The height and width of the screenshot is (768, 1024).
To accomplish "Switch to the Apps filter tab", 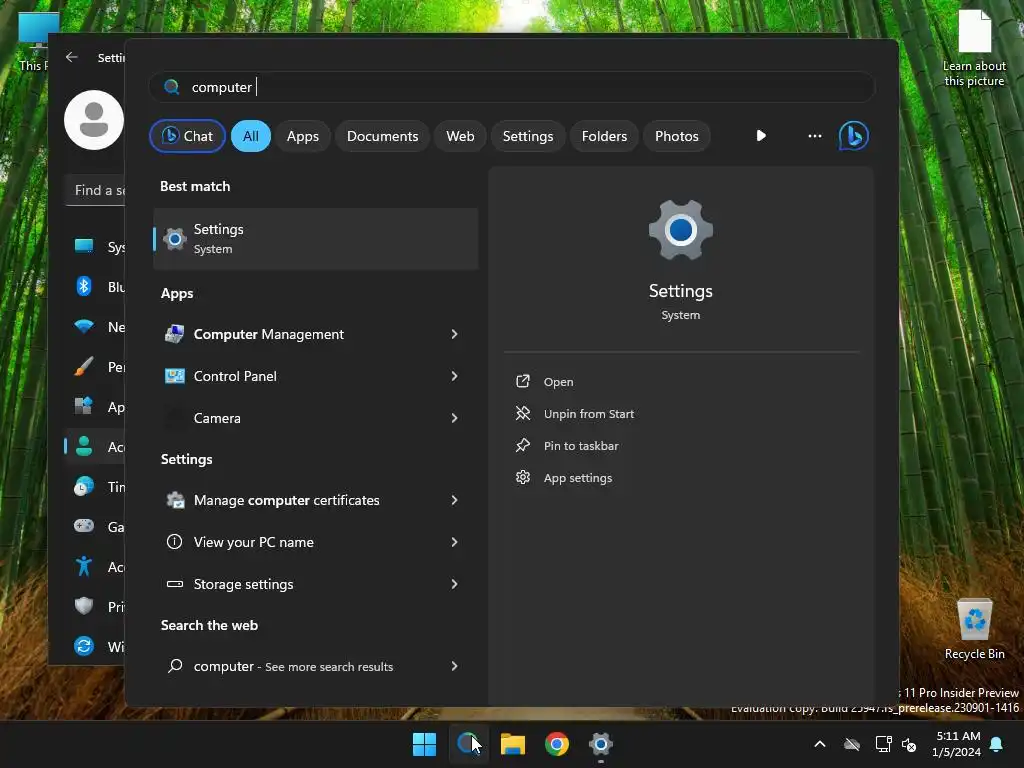I will click(x=302, y=136).
